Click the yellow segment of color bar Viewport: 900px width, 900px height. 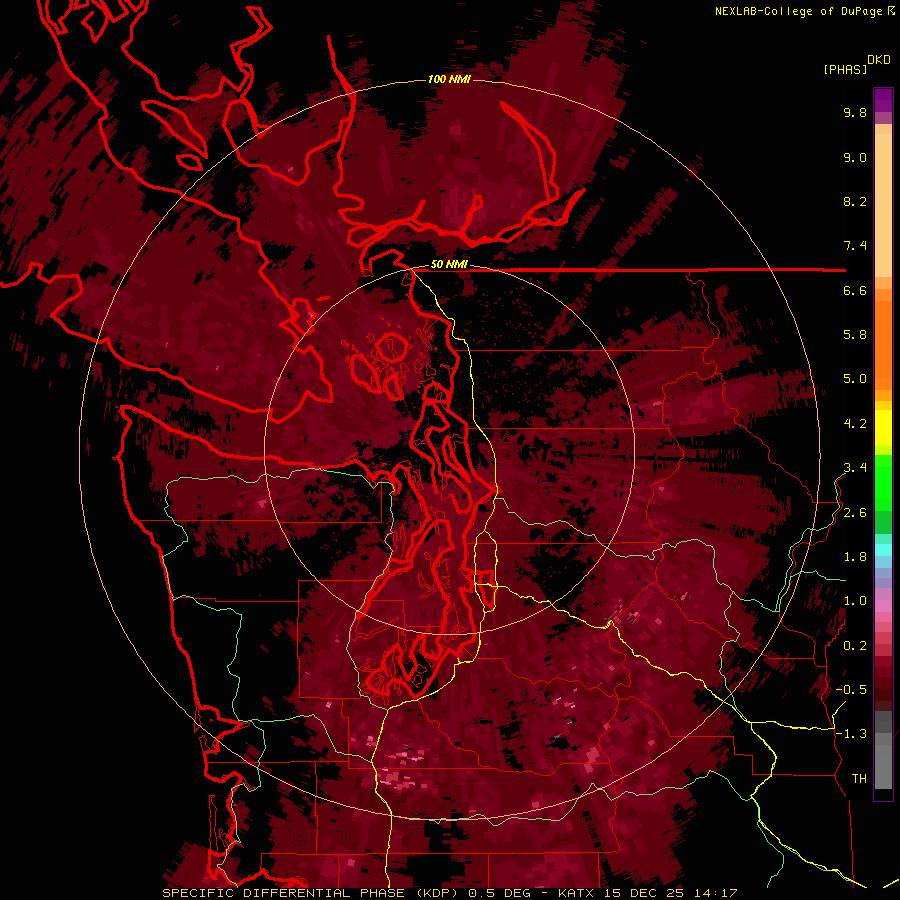[x=883, y=428]
